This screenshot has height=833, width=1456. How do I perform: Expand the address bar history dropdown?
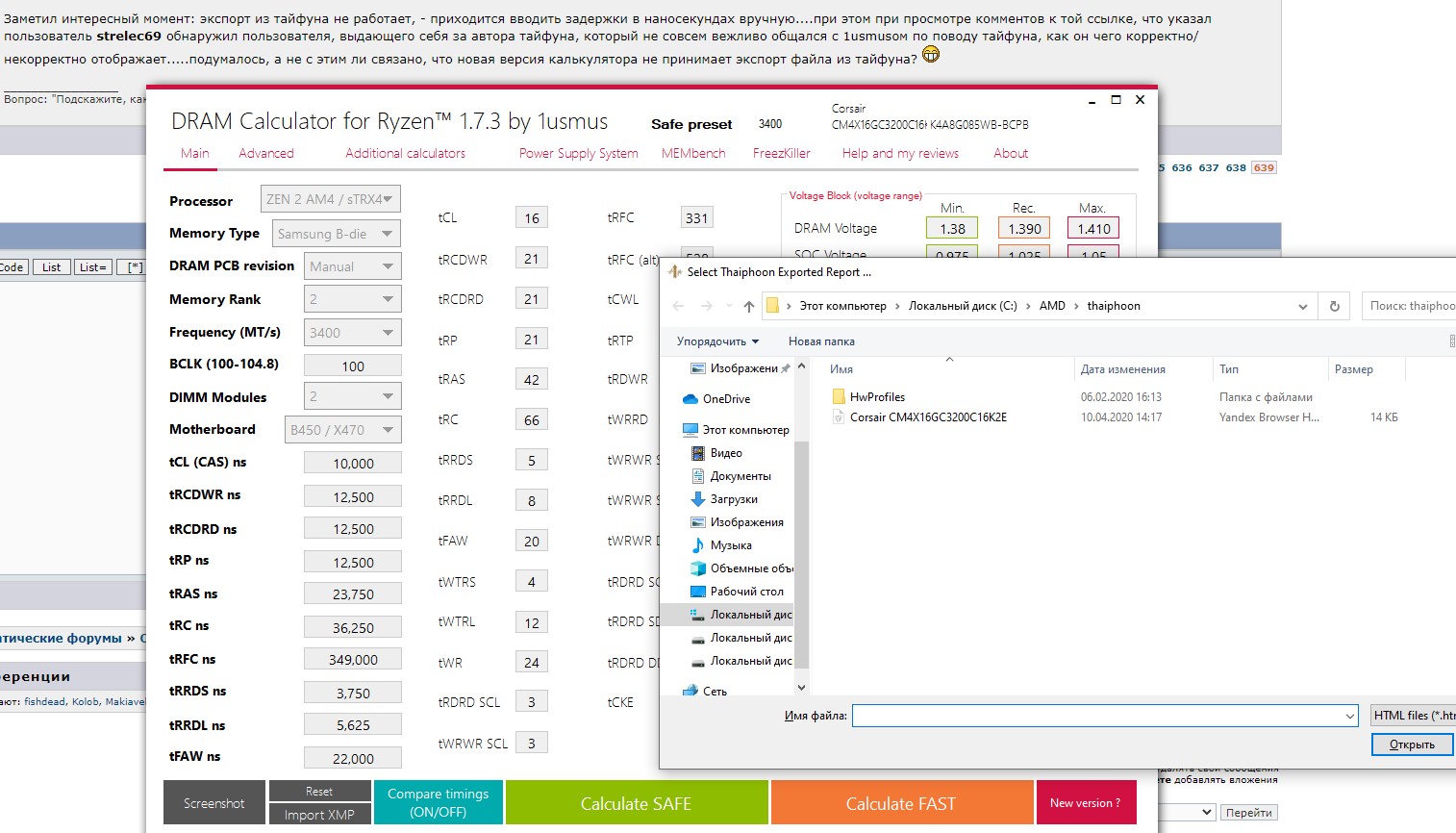click(x=1303, y=307)
